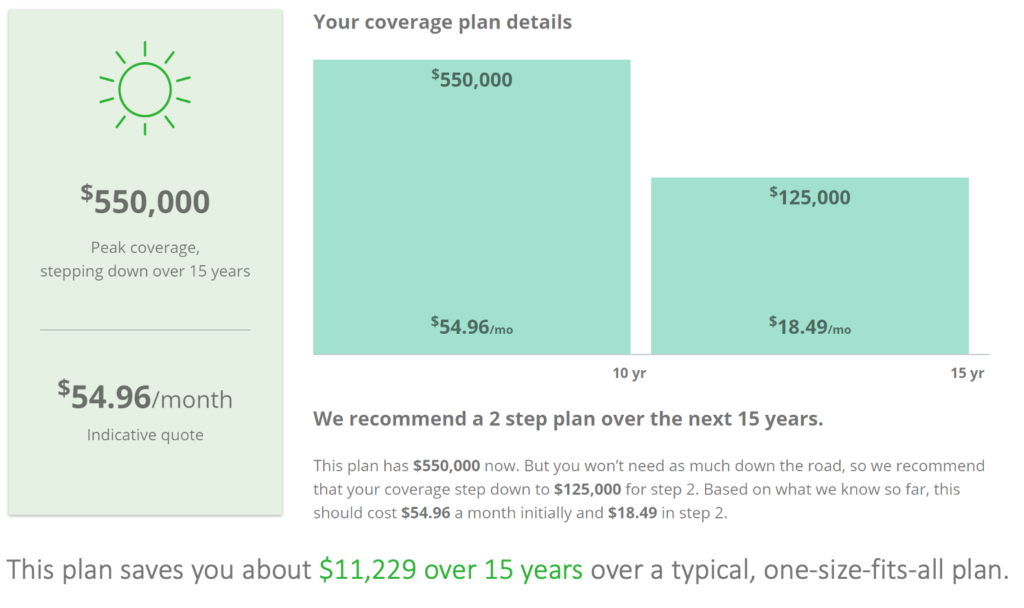Click the Your coverage plan details heading
The height and width of the screenshot is (608, 1024).
[442, 22]
